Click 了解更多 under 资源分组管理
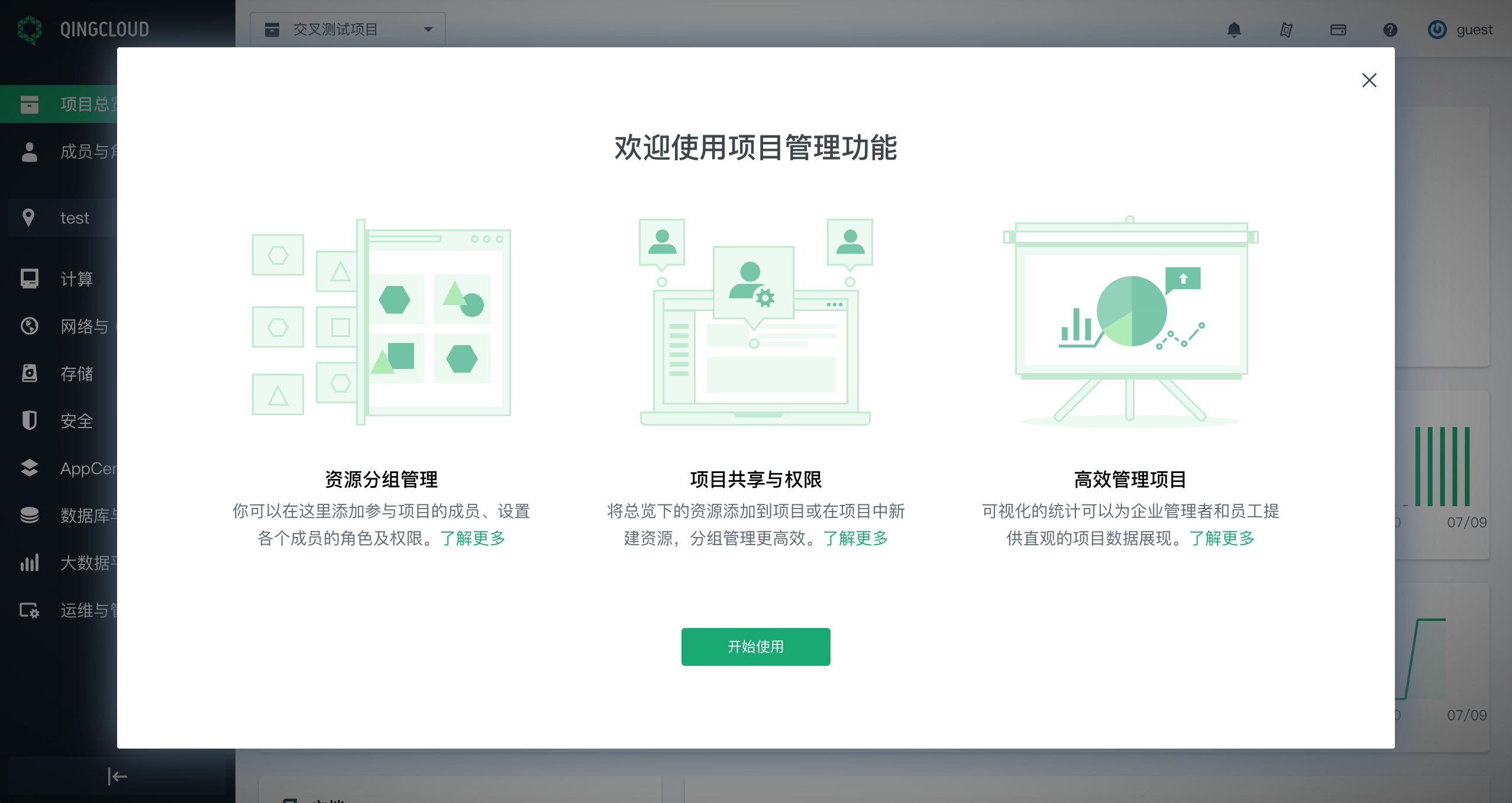 click(473, 538)
